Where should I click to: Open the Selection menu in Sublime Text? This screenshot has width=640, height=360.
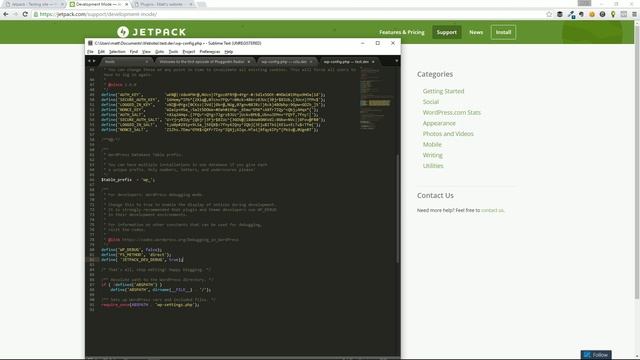(x=117, y=52)
